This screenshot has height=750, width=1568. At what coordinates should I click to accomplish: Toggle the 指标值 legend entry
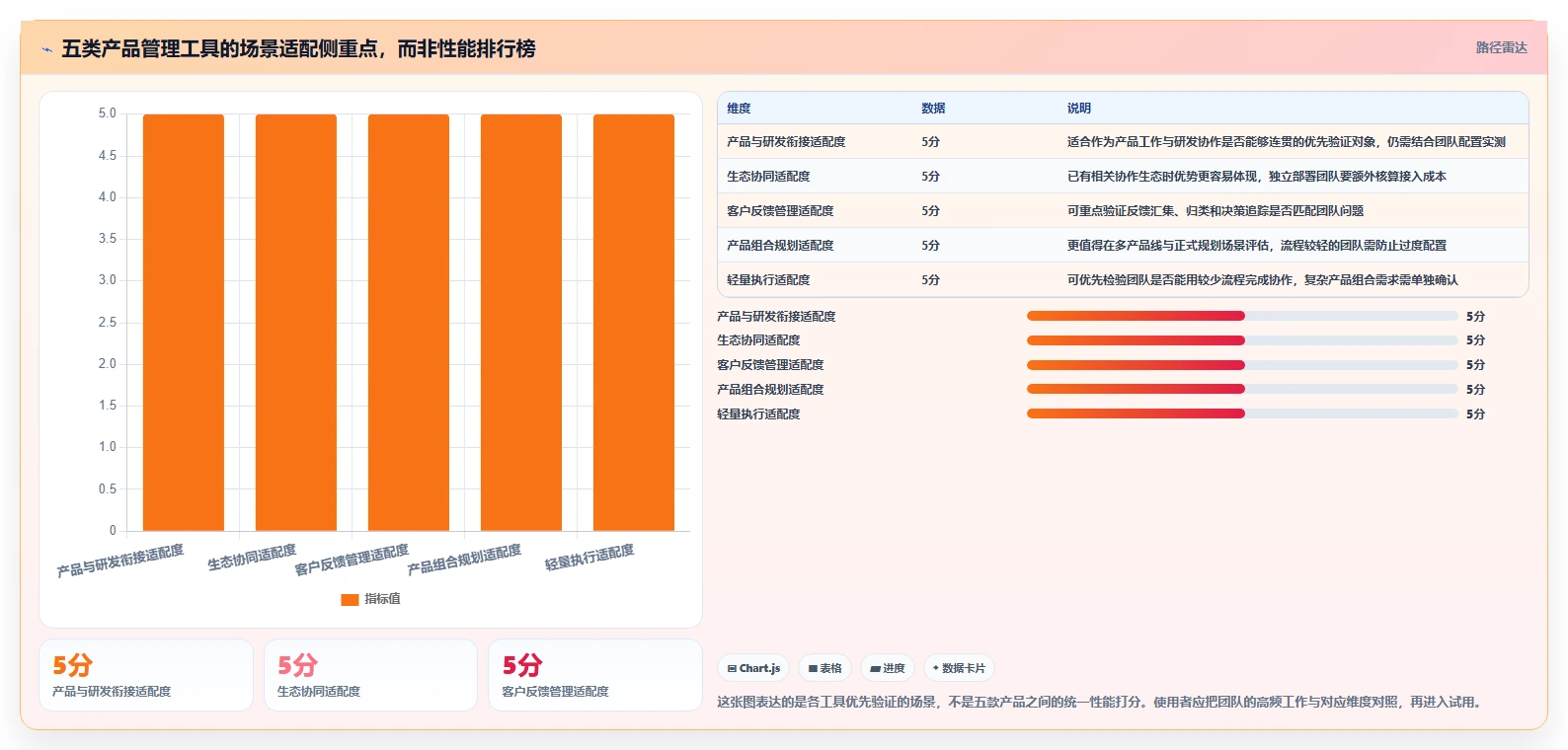click(x=370, y=599)
